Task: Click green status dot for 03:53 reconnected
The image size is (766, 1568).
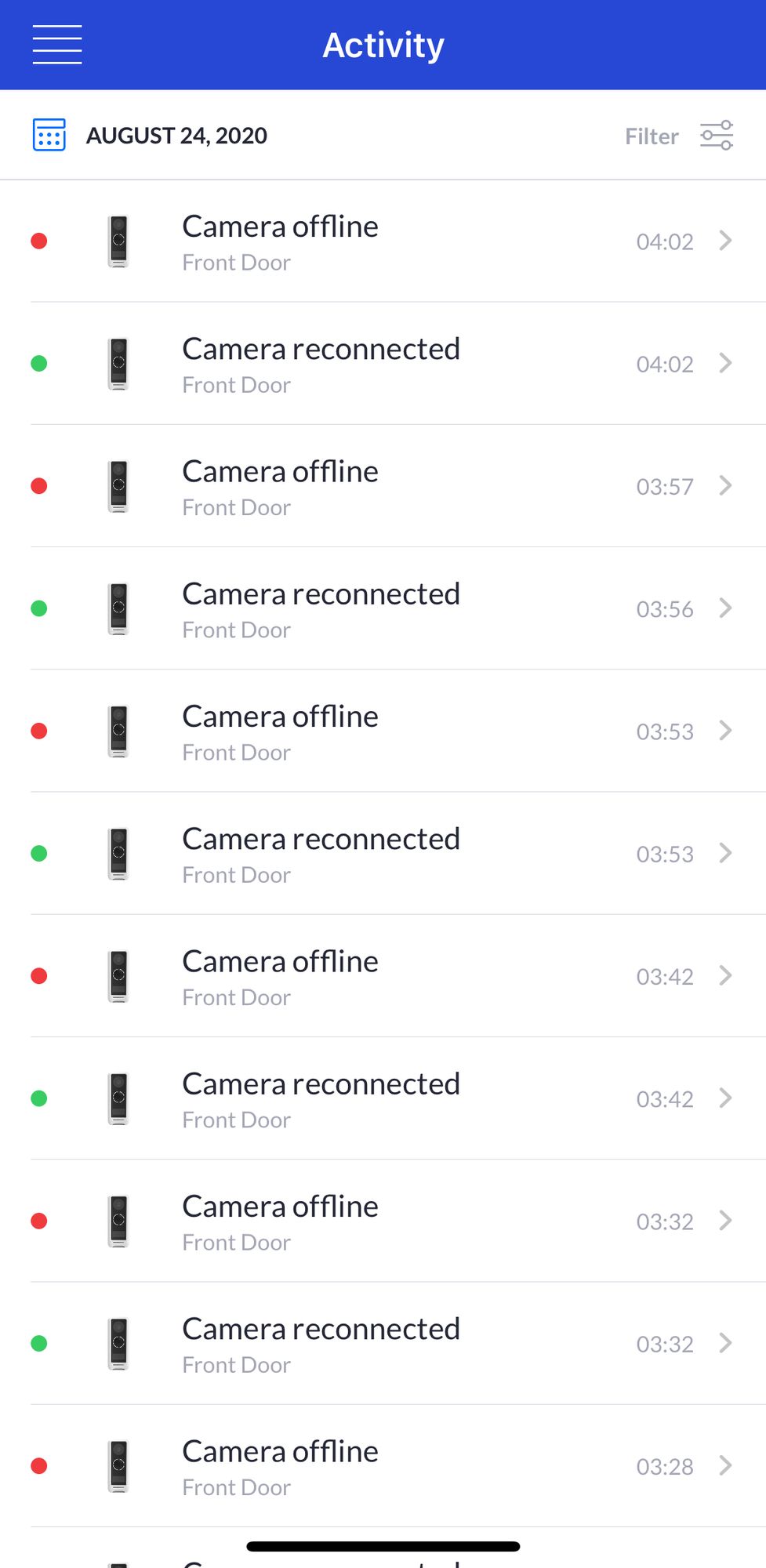Action: (39, 854)
